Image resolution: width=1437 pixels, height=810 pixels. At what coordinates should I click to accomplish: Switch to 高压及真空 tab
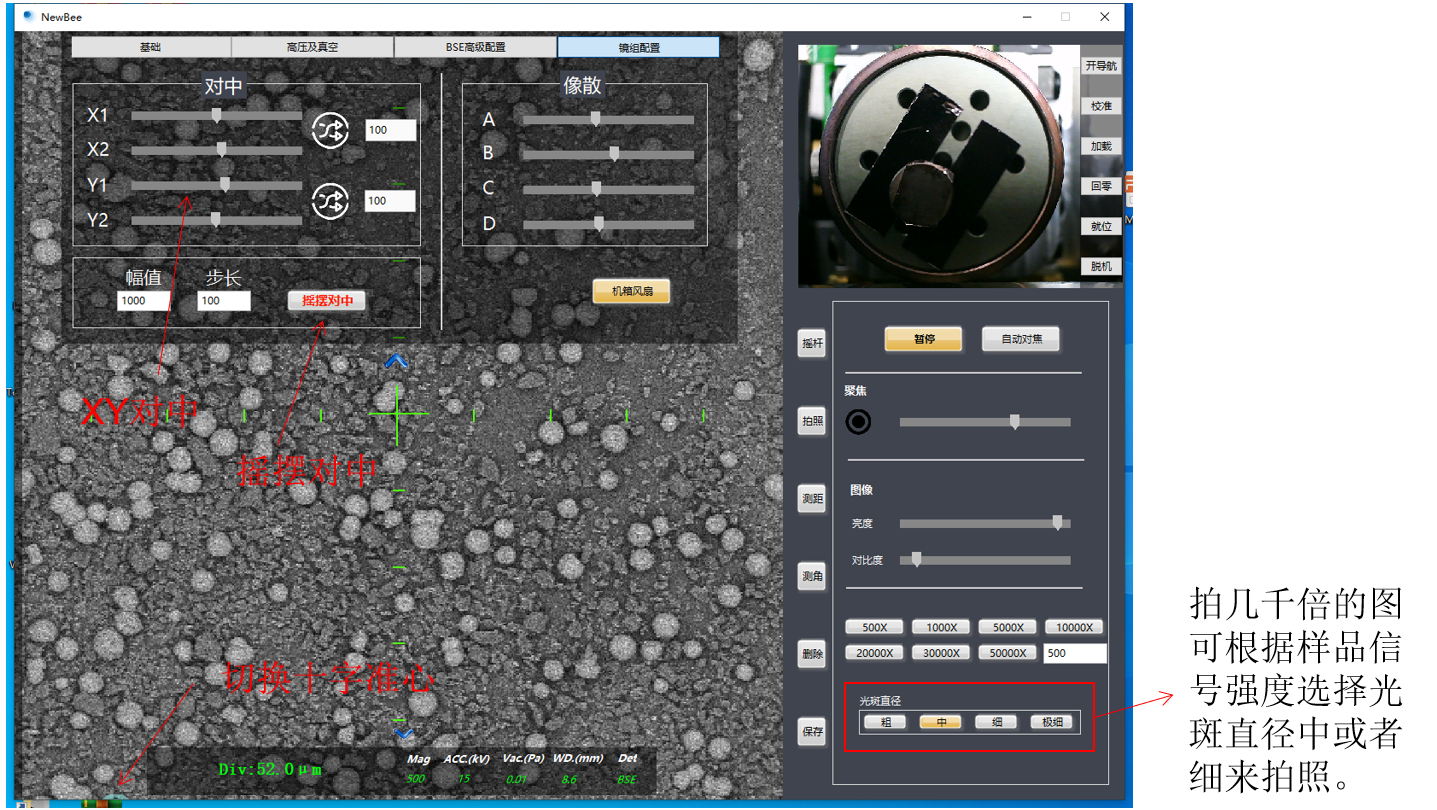312,47
